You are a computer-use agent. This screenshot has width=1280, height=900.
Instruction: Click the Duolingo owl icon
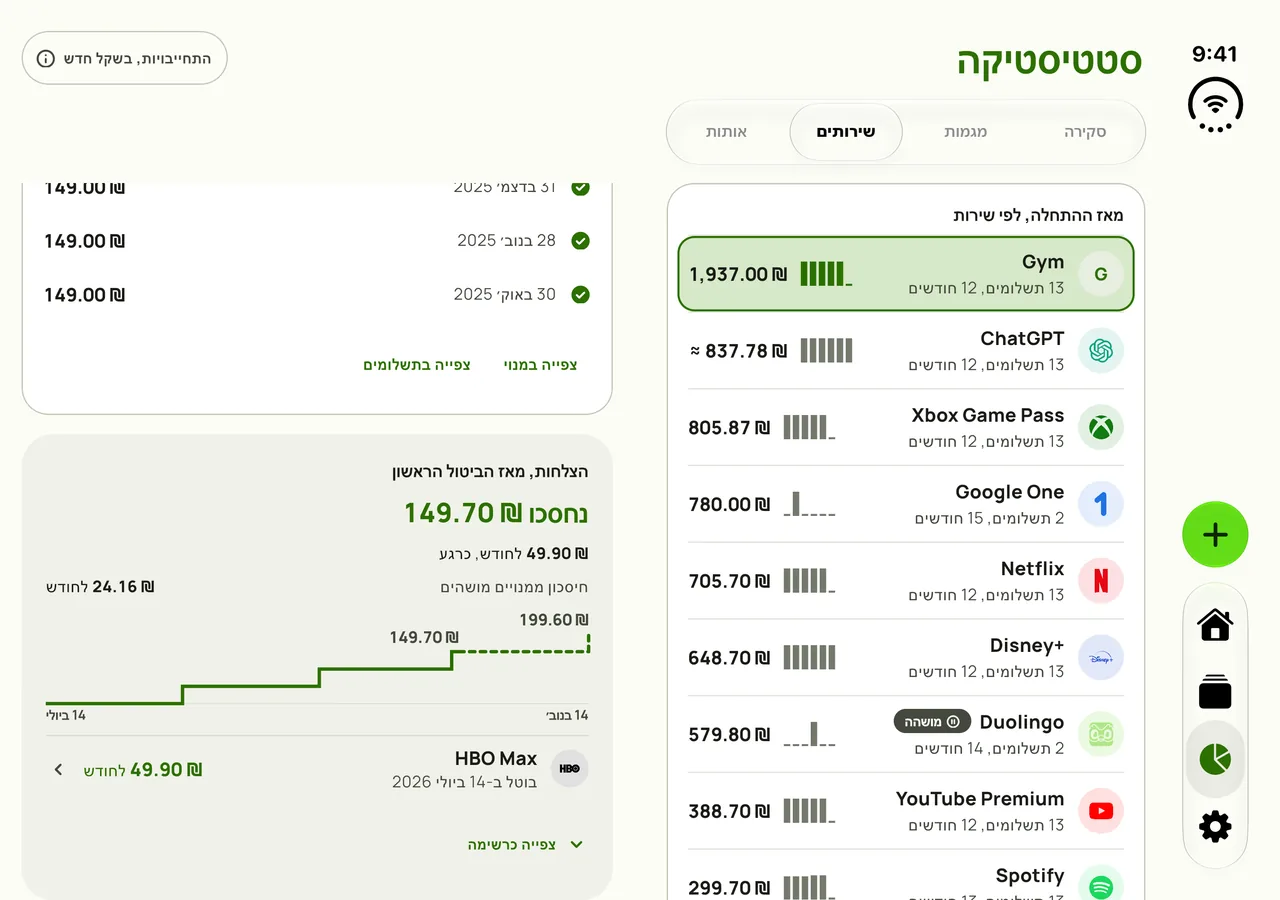[1101, 734]
